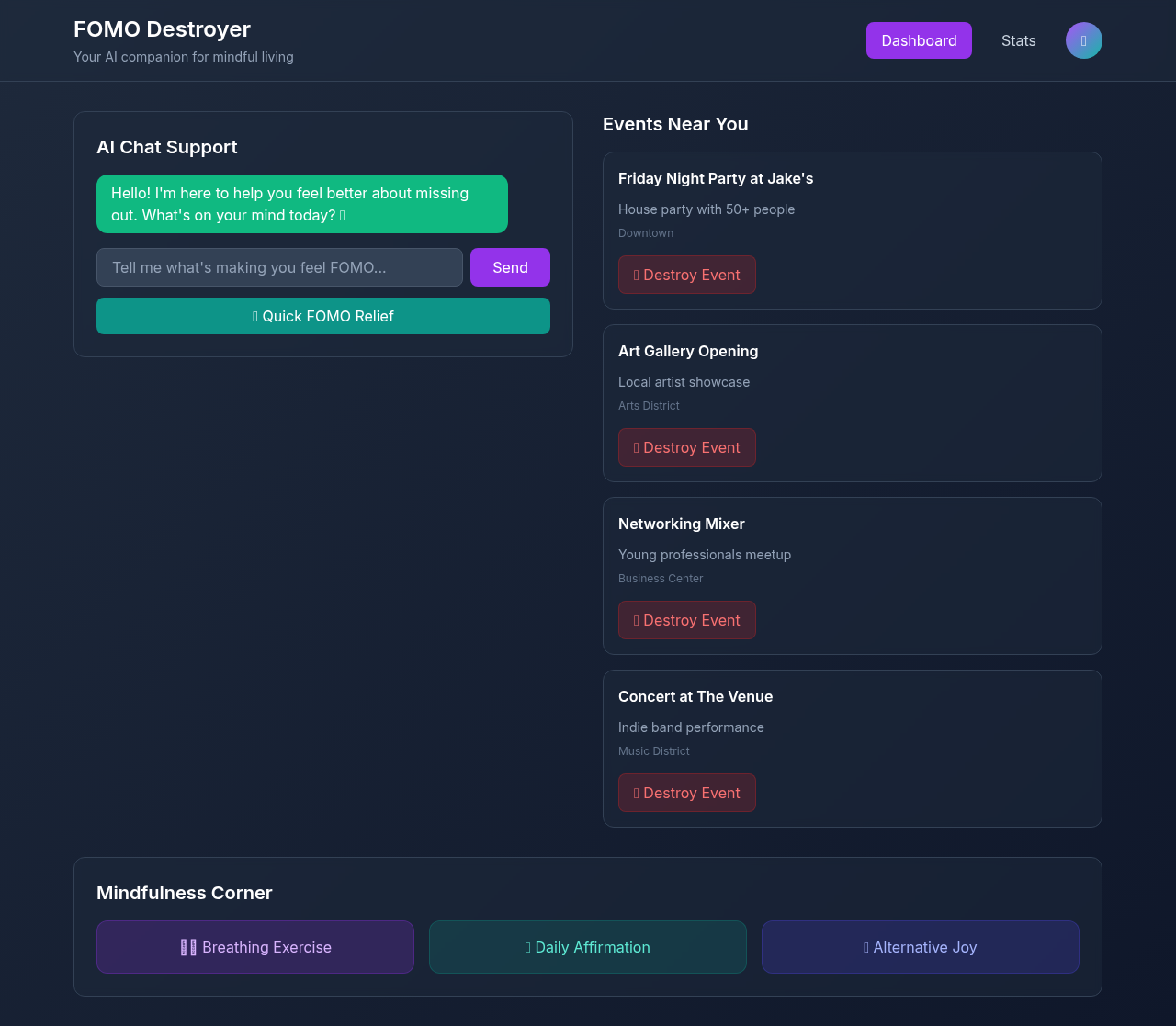Show the Daily Affirmation
This screenshot has width=1176, height=1026.
coord(588,946)
